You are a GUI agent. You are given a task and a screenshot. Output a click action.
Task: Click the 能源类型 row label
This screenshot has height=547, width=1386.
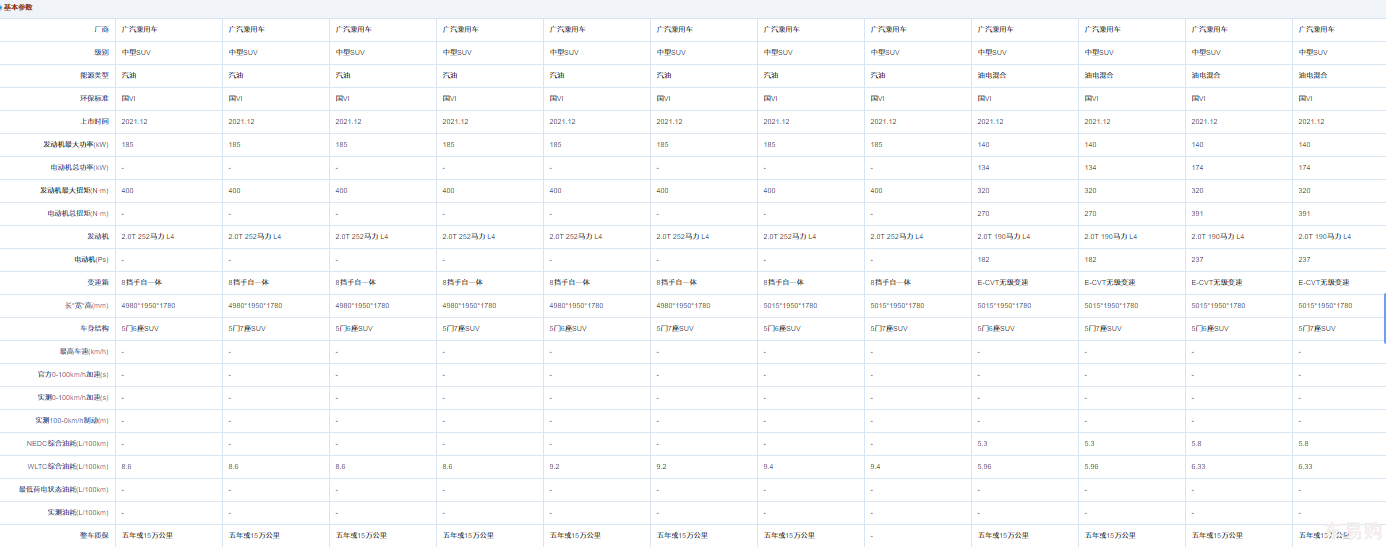click(93, 76)
